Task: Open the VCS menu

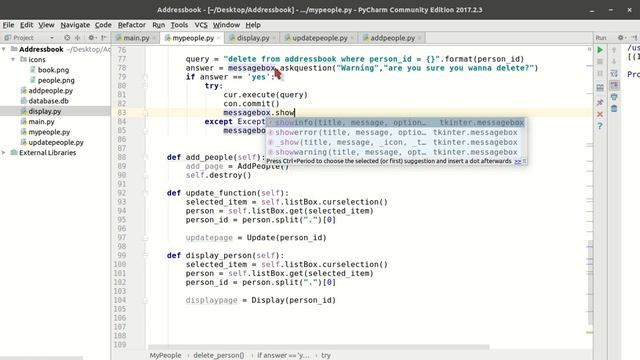Action: tap(201, 25)
